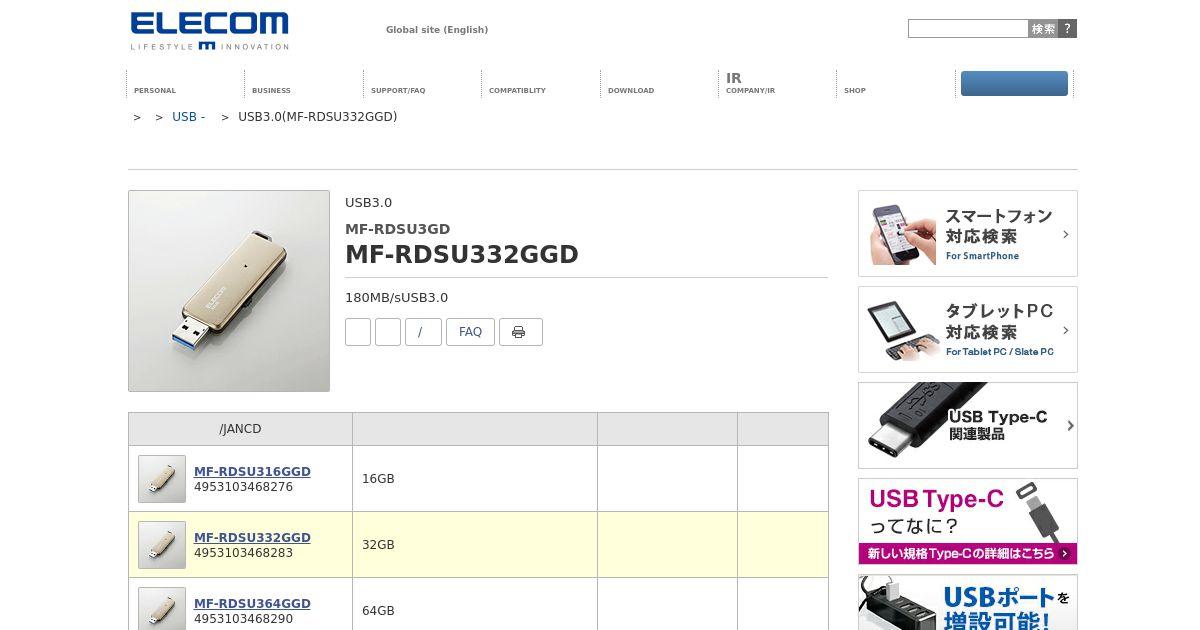This screenshot has height=630, width=1200.
Task: Click the 16GB capacity cell
Action: (475, 479)
